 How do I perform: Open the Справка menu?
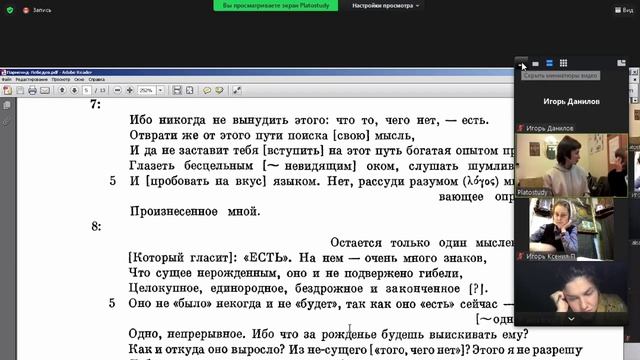[96, 80]
